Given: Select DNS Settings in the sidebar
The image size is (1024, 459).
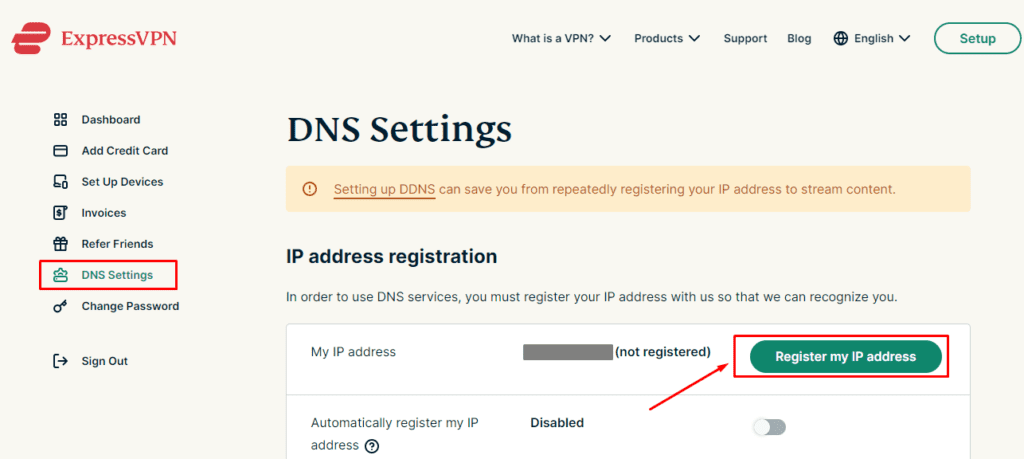Looking at the screenshot, I should pyautogui.click(x=117, y=275).
